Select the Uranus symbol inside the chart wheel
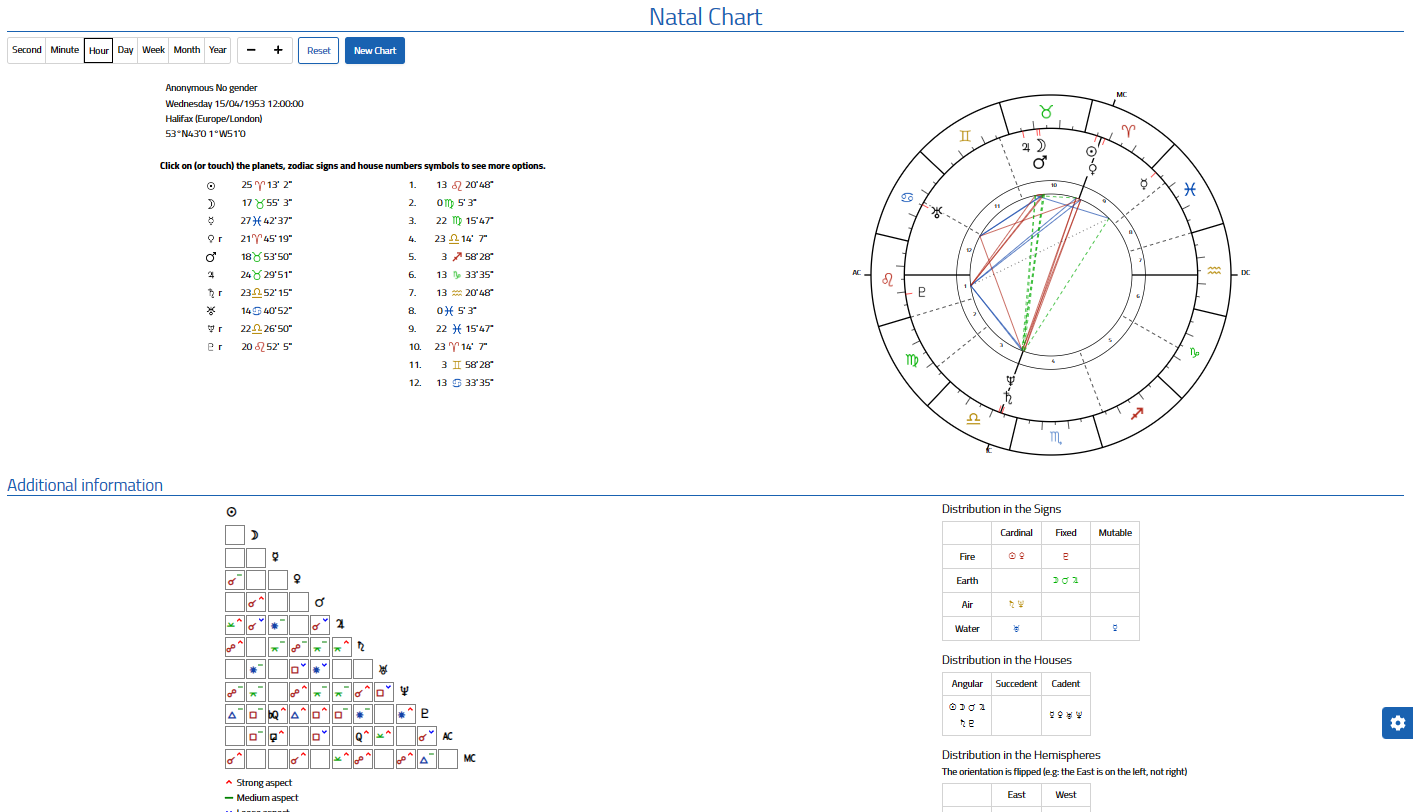The height and width of the screenshot is (812, 1413). tap(936, 212)
